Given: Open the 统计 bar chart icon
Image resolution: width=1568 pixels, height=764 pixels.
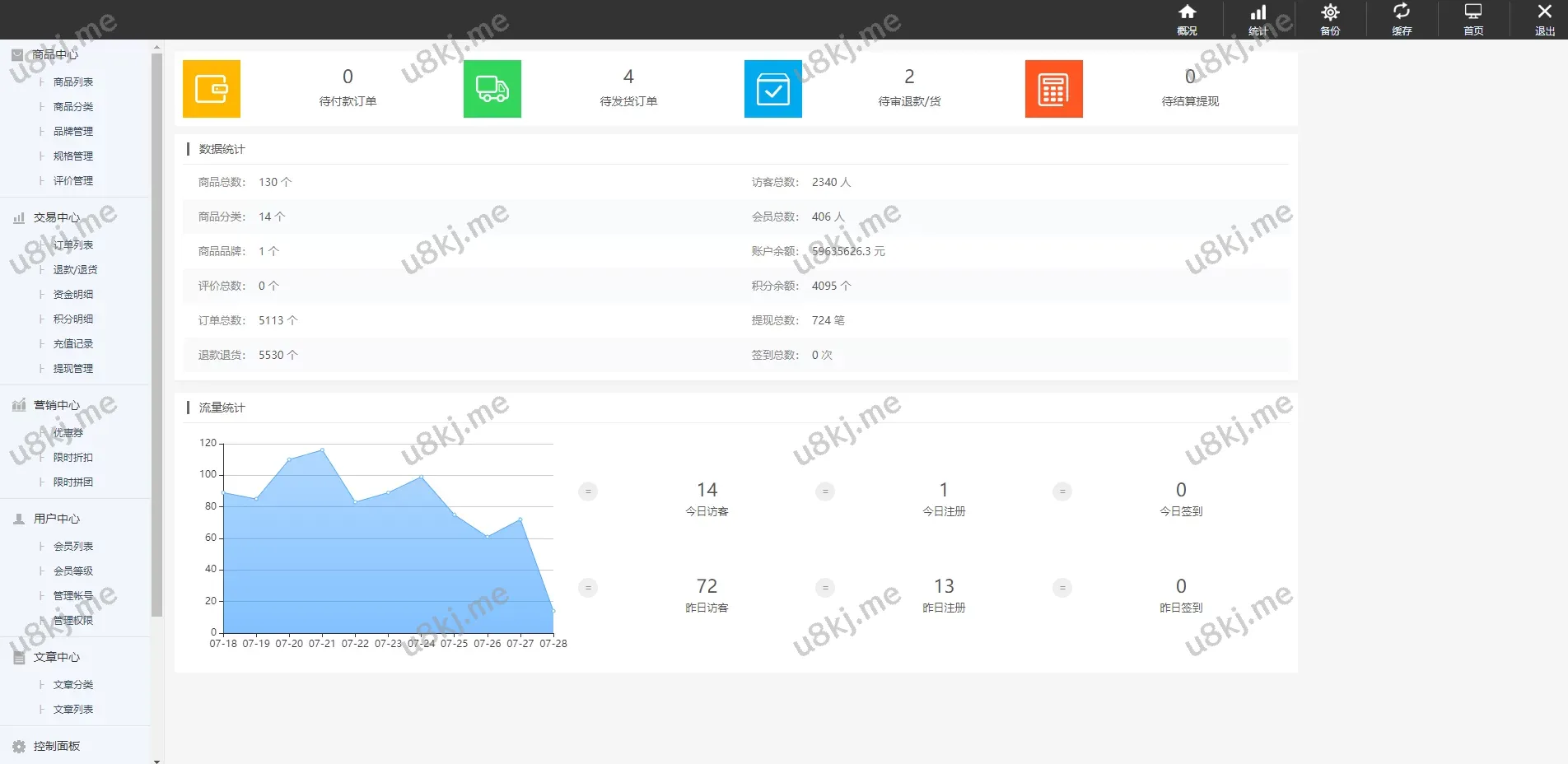Looking at the screenshot, I should coord(1258,19).
